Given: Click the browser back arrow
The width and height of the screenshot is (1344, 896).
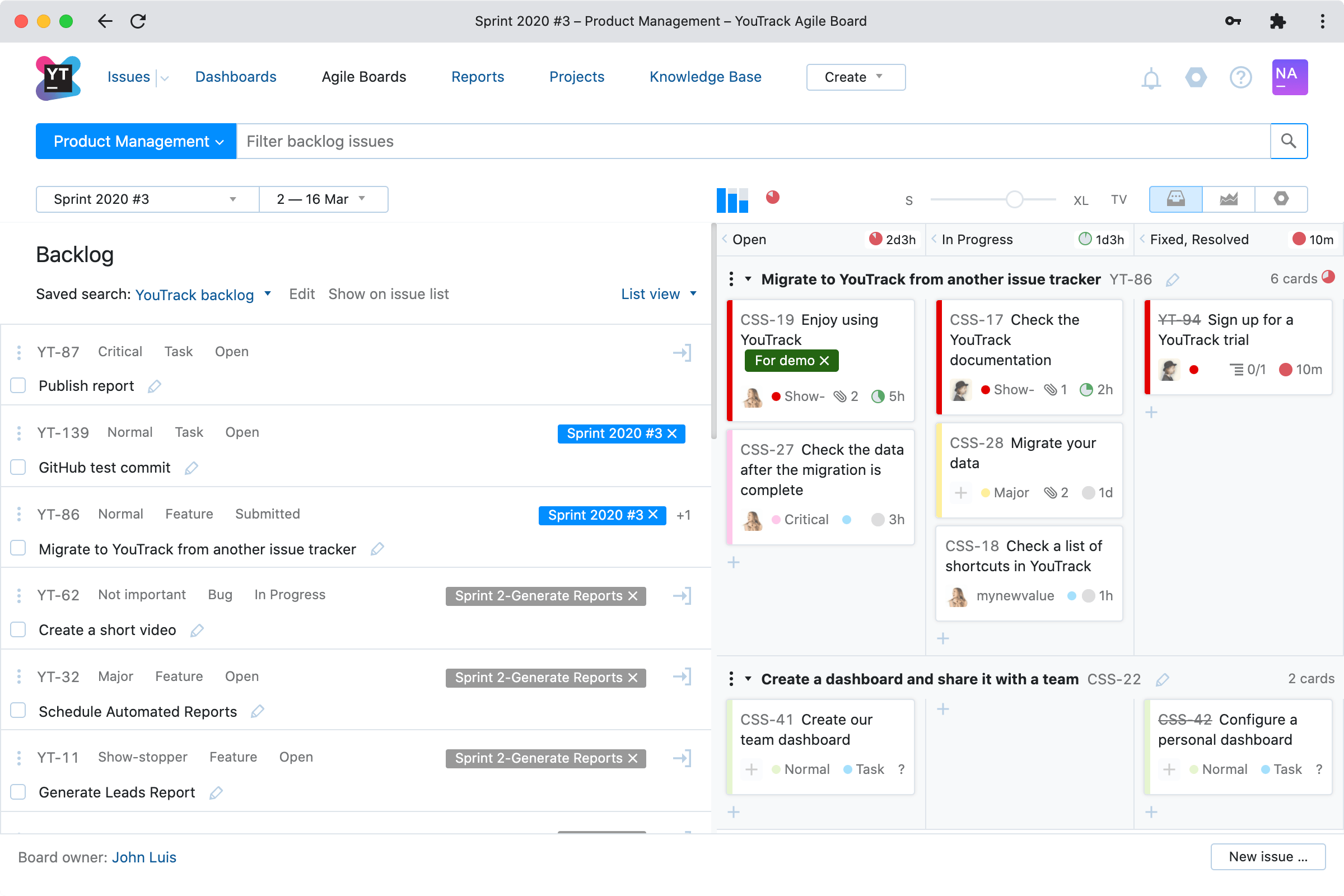Looking at the screenshot, I should tap(105, 21).
